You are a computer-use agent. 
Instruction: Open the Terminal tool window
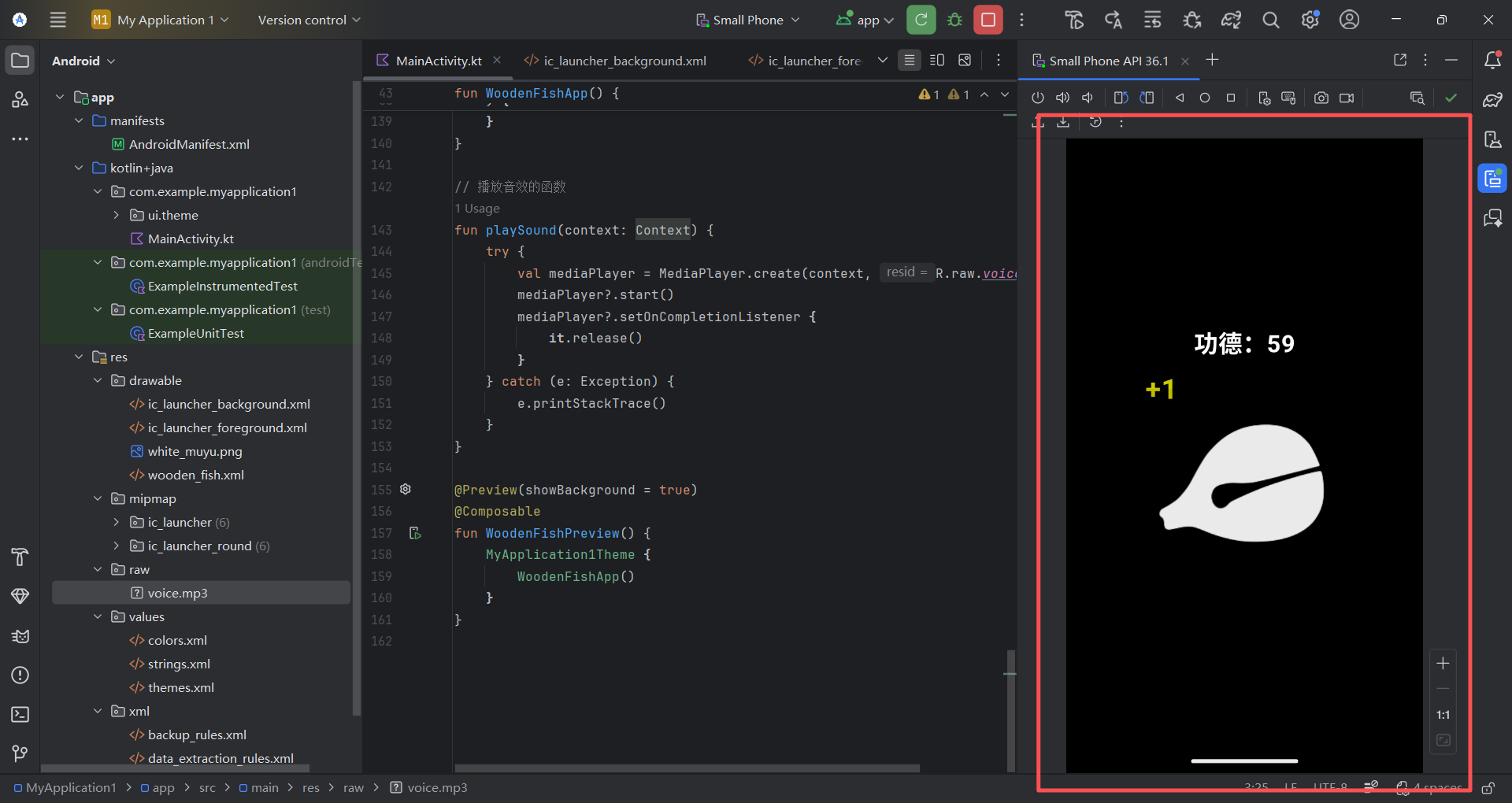20,714
